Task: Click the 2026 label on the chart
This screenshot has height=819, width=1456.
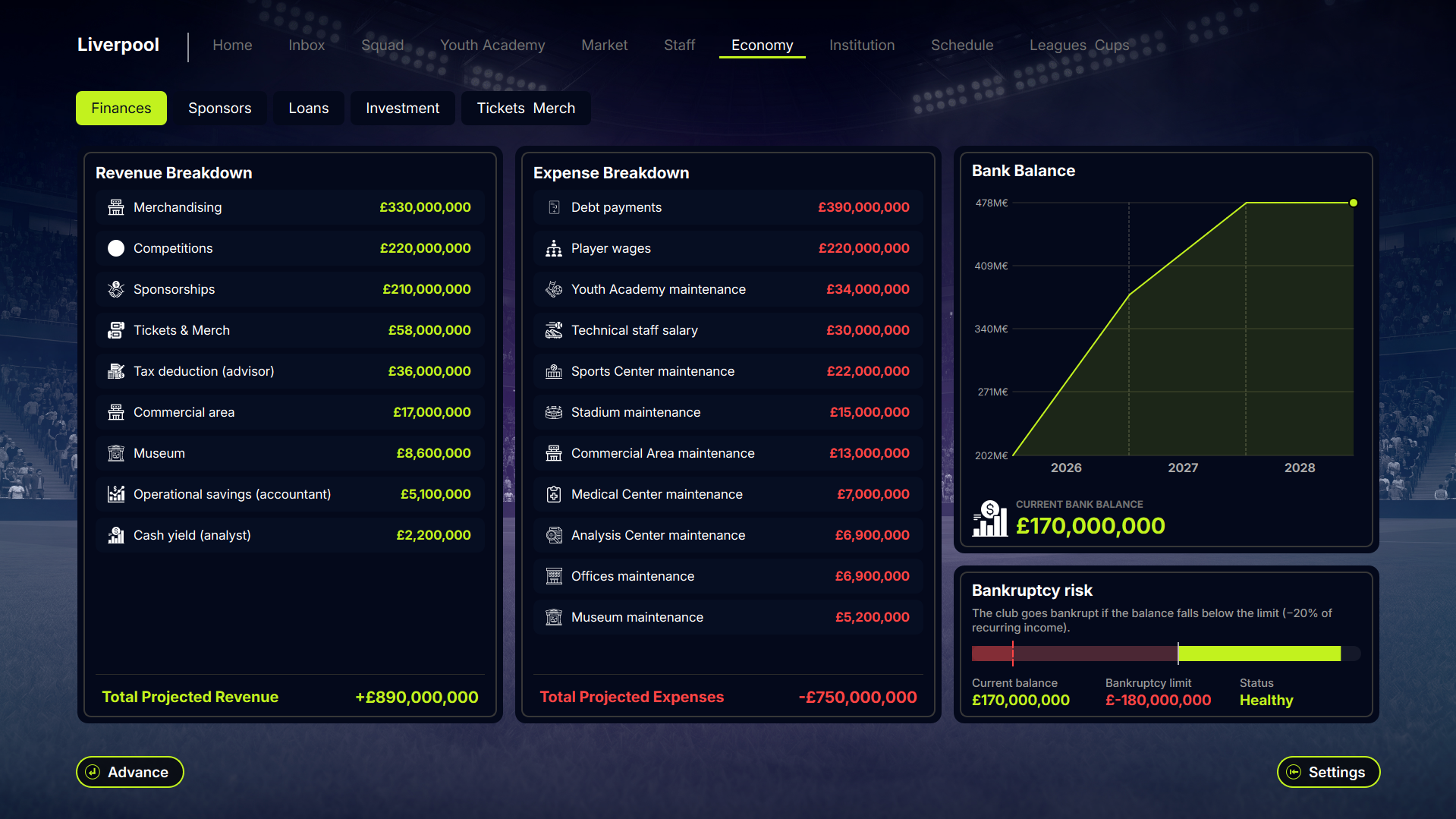Action: 1066,468
